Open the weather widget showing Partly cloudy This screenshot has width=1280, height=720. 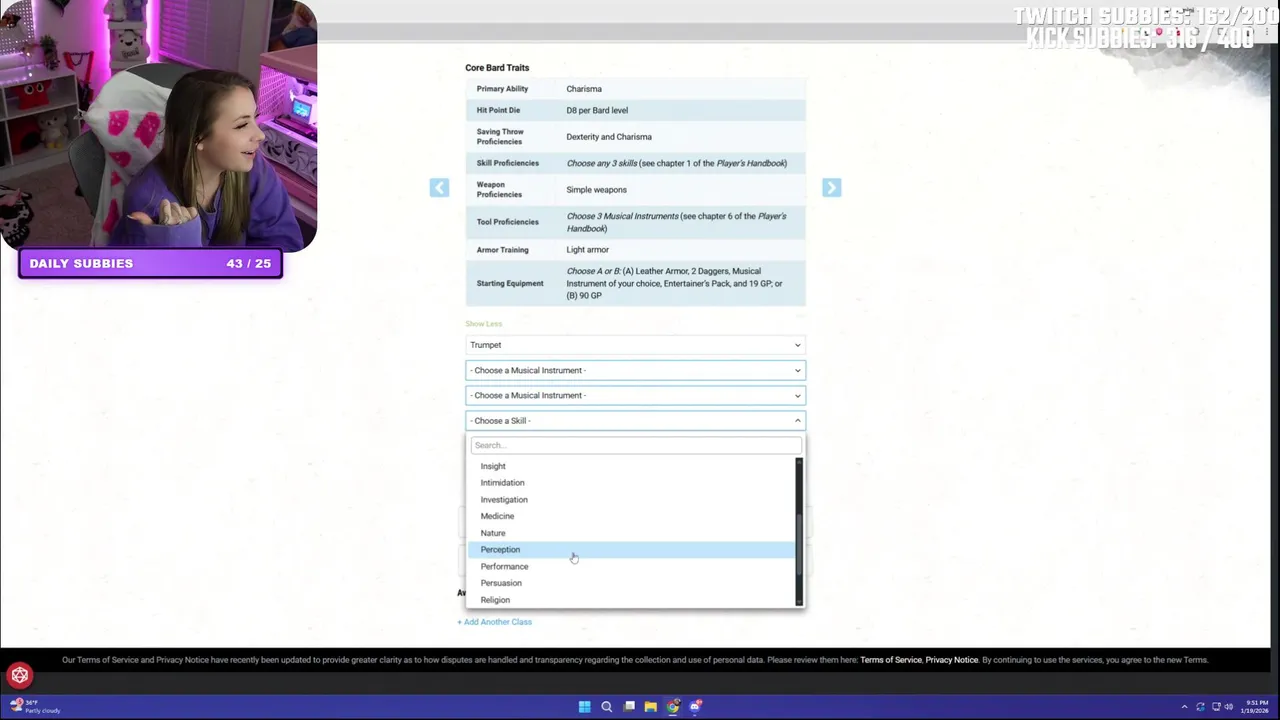(36, 707)
